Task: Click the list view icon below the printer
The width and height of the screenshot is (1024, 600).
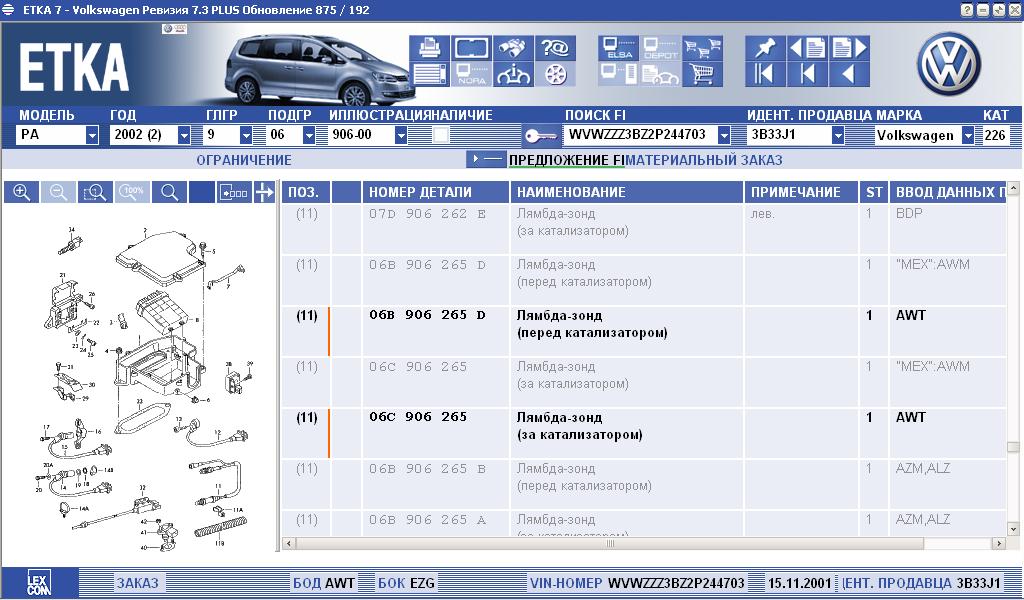Action: pos(430,74)
